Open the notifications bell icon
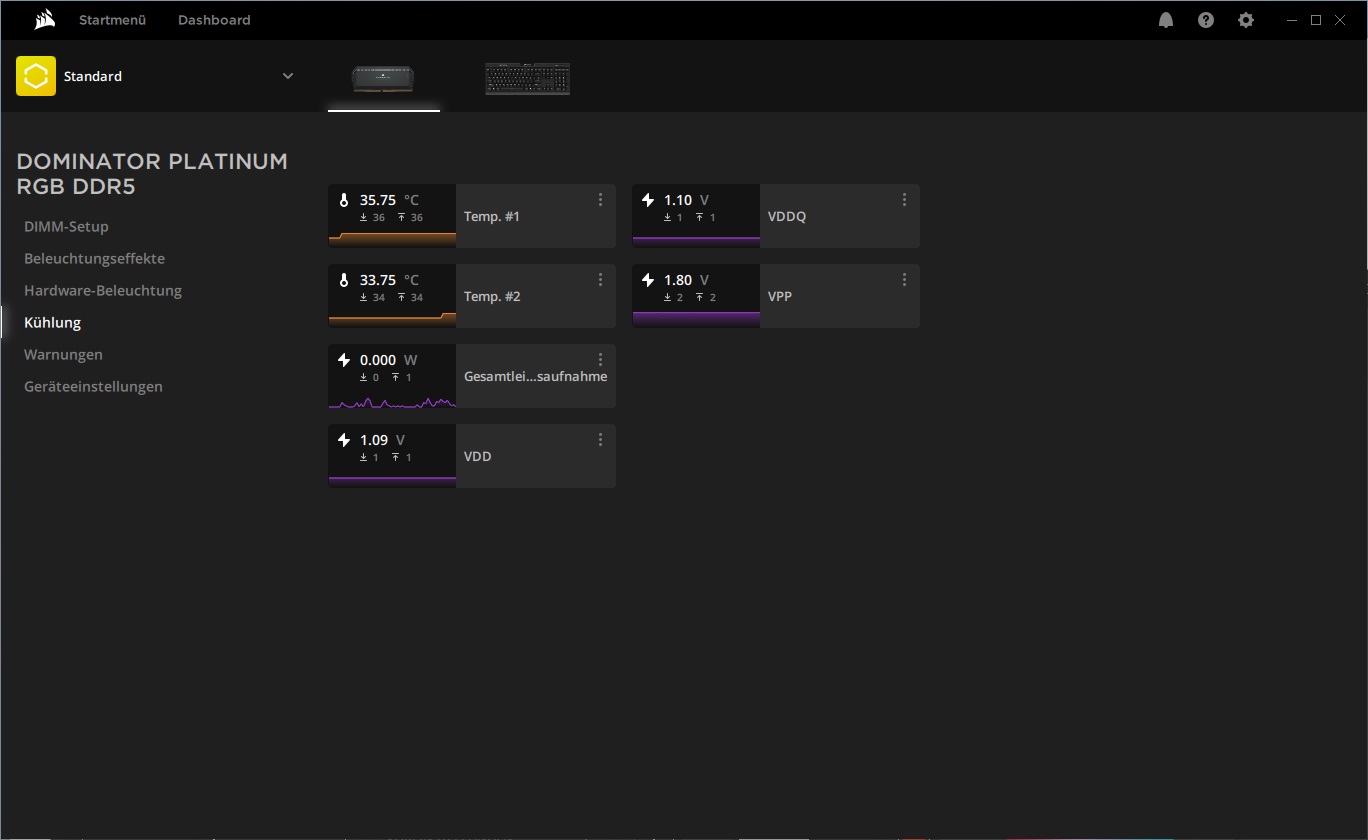This screenshot has width=1368, height=840. coord(1166,20)
